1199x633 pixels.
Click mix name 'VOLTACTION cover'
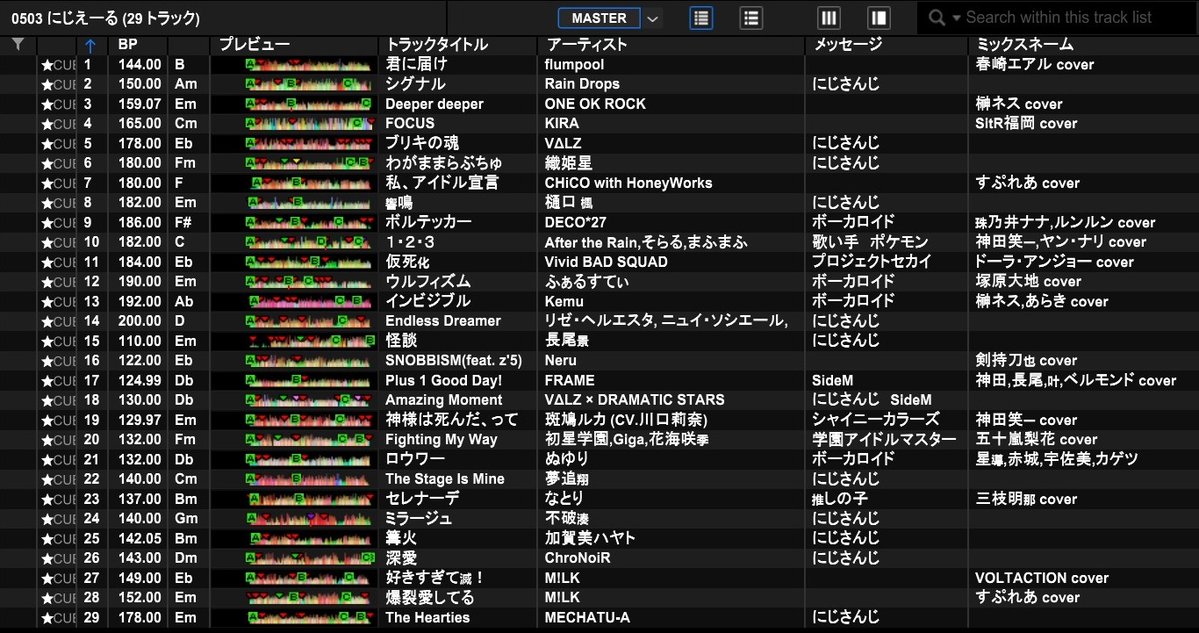(x=1041, y=578)
